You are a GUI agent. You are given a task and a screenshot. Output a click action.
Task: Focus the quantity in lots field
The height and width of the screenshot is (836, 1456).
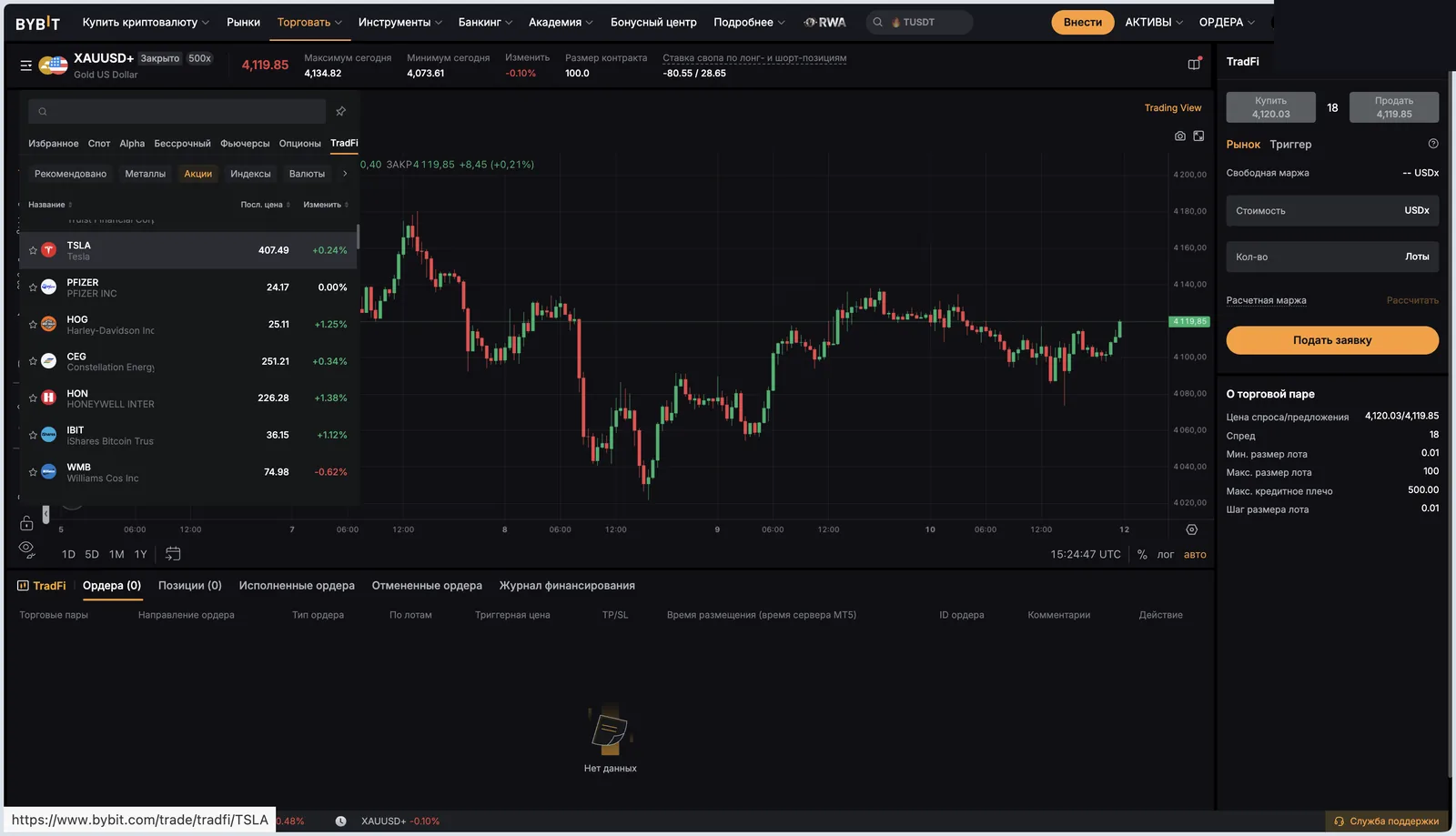point(1332,257)
